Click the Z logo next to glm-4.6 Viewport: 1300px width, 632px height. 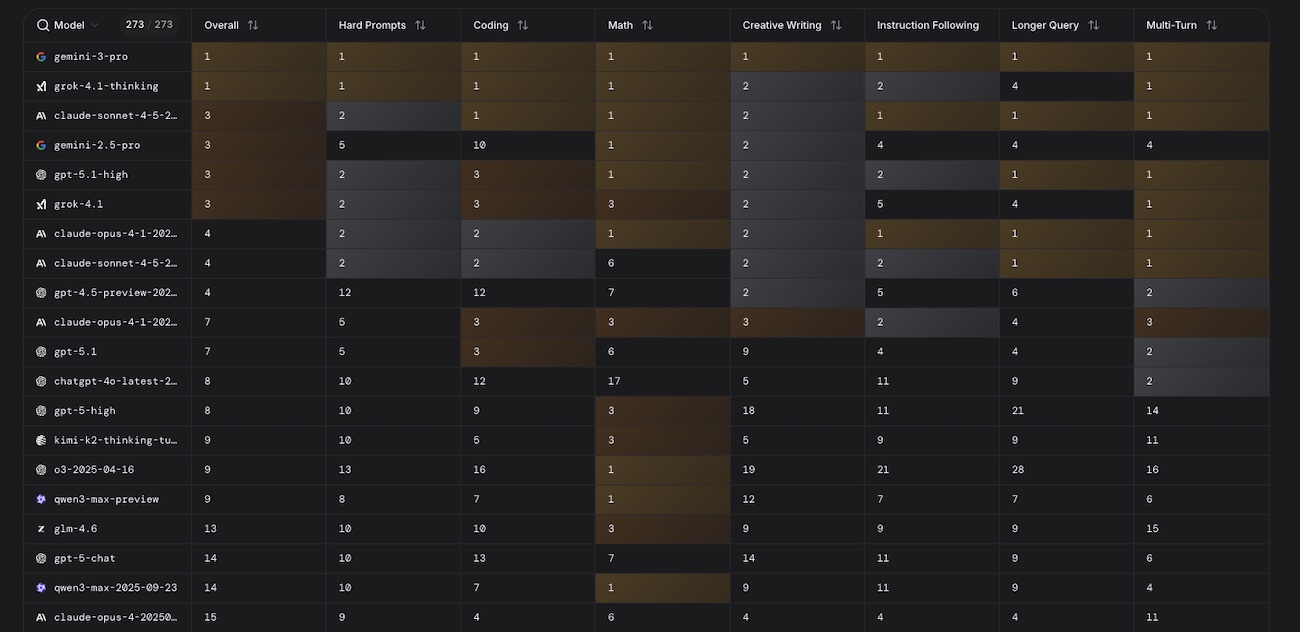pos(41,529)
